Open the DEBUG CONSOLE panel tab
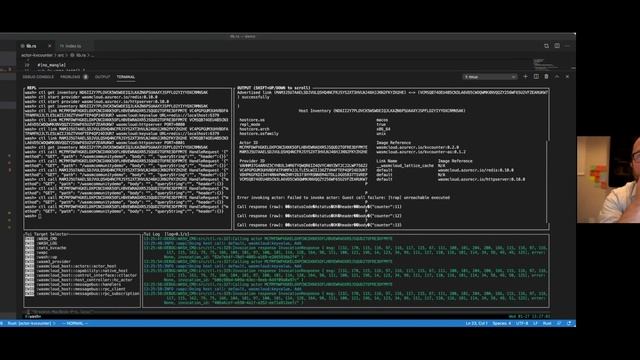 38,77
